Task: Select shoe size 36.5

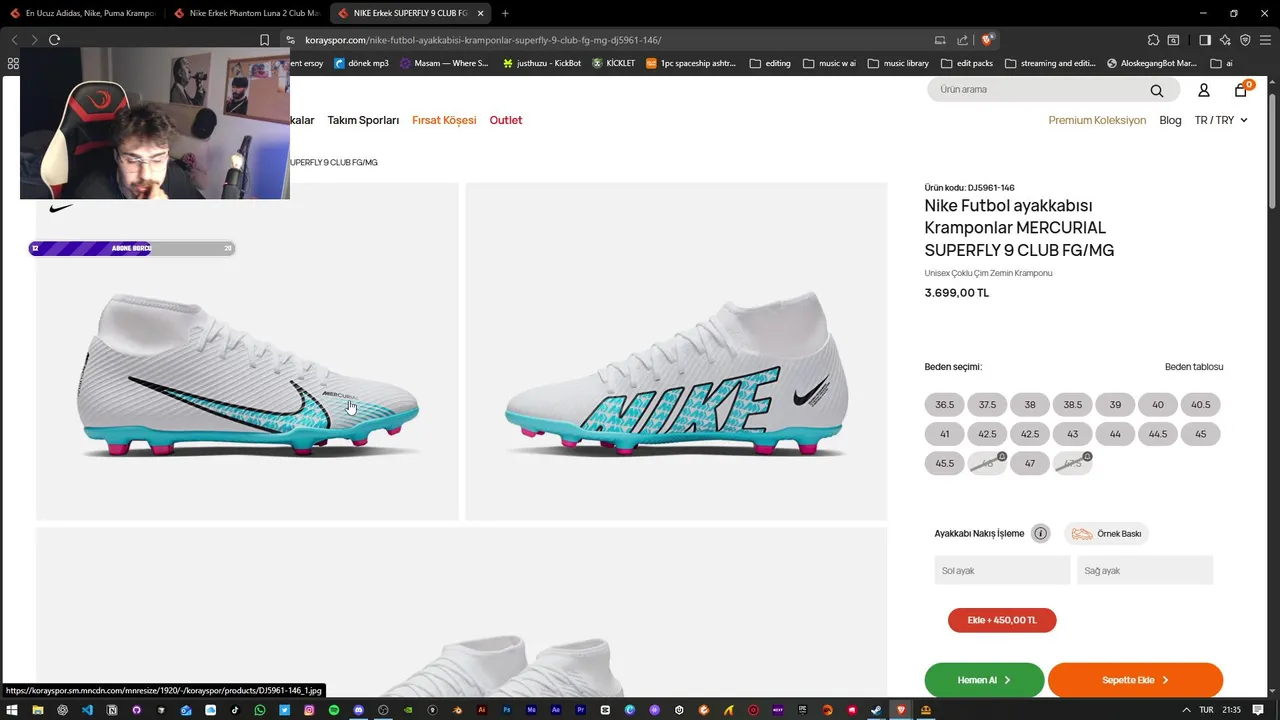Action: tap(945, 405)
